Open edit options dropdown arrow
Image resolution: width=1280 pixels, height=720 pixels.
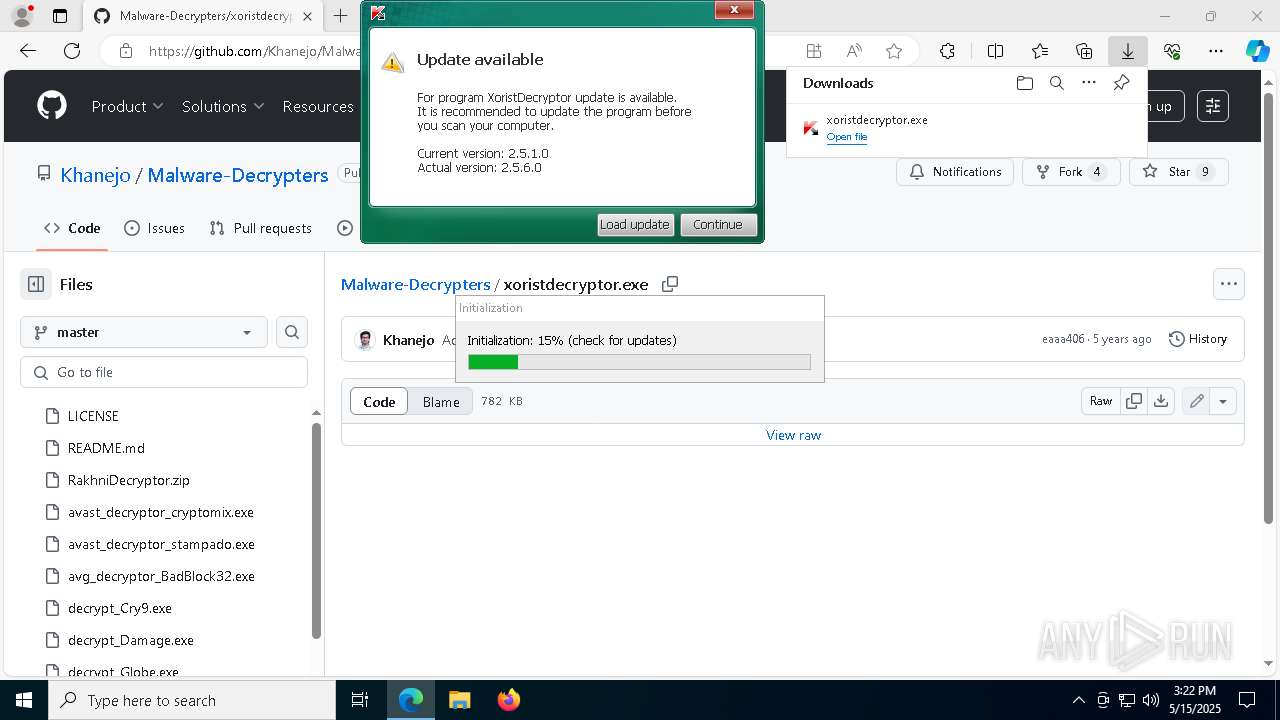(x=1223, y=401)
